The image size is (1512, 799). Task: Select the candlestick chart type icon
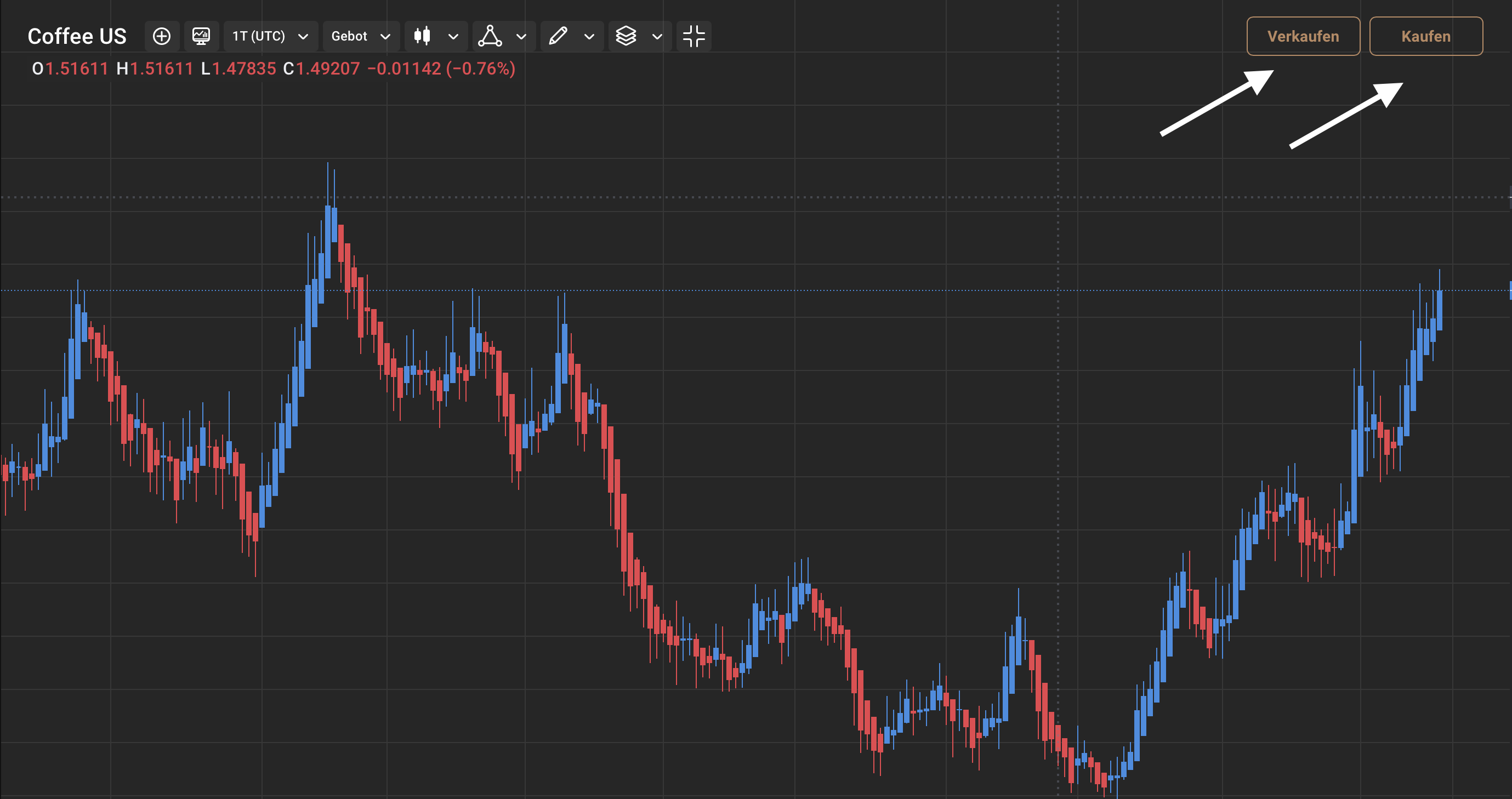coord(422,36)
